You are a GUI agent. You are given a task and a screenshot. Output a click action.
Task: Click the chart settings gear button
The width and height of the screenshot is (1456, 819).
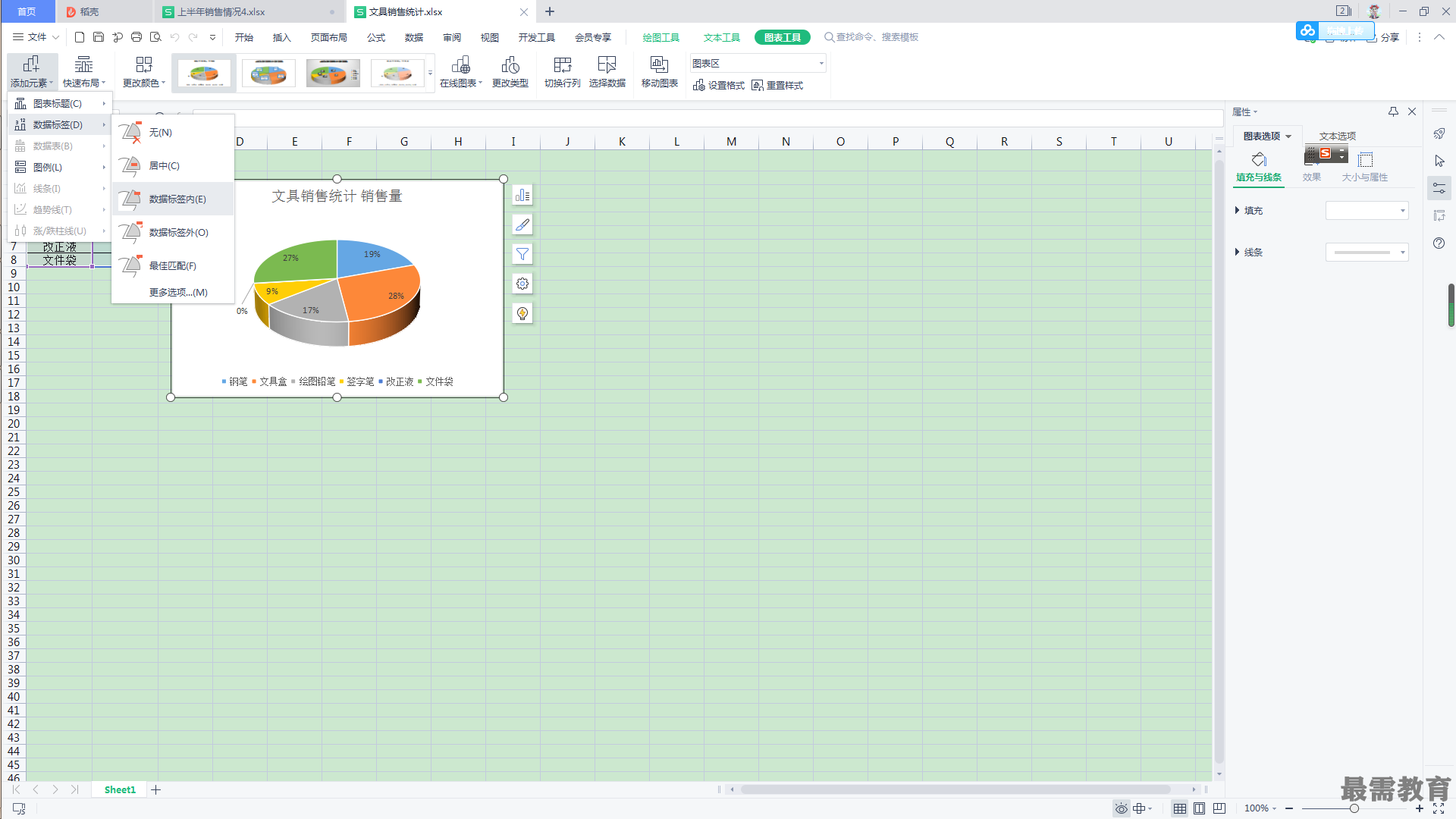point(522,284)
